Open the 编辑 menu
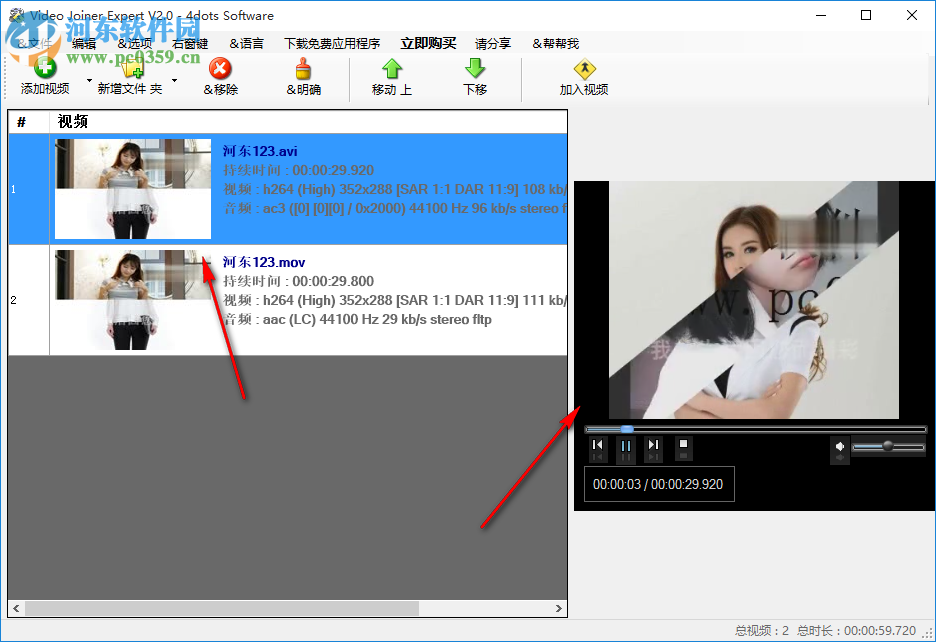The width and height of the screenshot is (936, 642). click(x=85, y=43)
